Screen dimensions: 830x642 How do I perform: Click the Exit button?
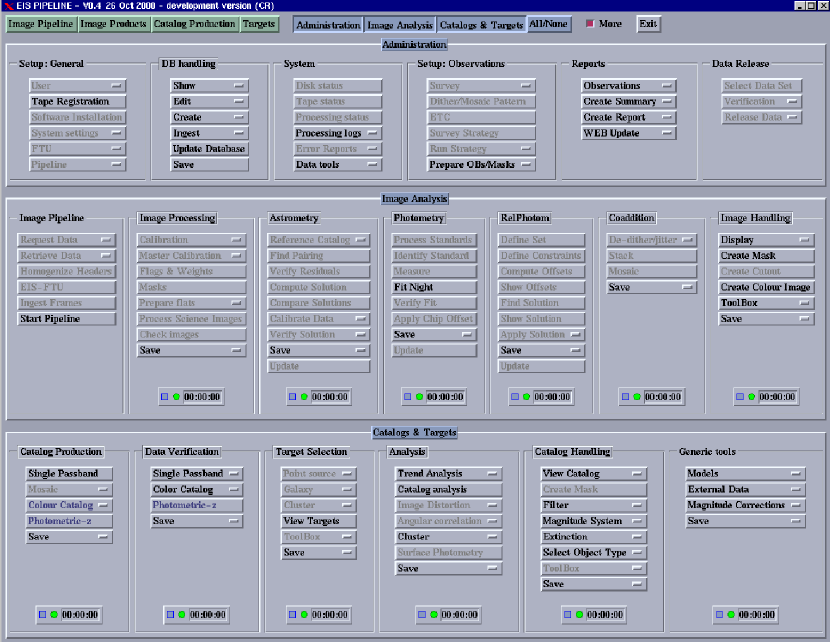(x=648, y=23)
